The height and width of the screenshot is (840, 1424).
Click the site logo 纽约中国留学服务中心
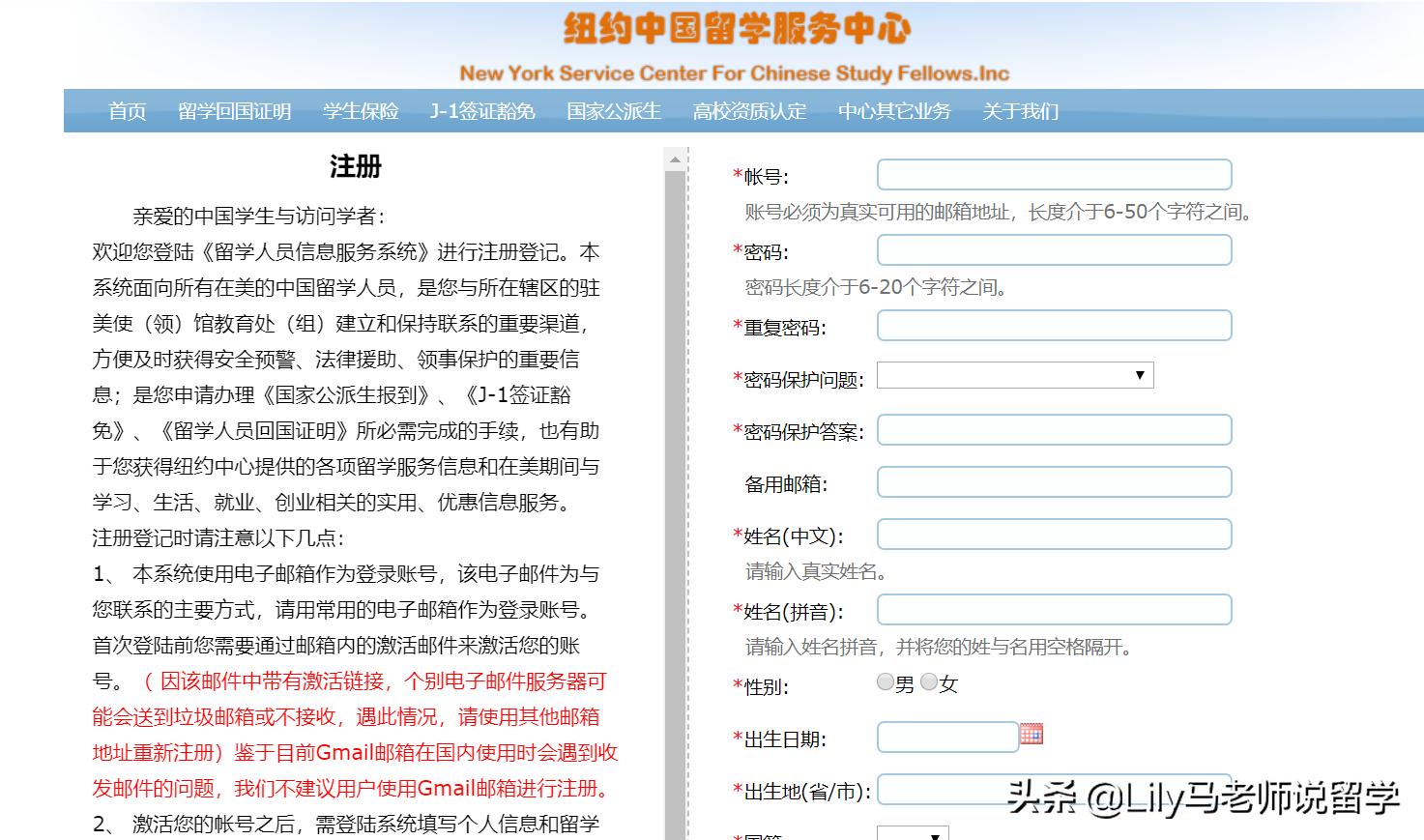[x=737, y=31]
